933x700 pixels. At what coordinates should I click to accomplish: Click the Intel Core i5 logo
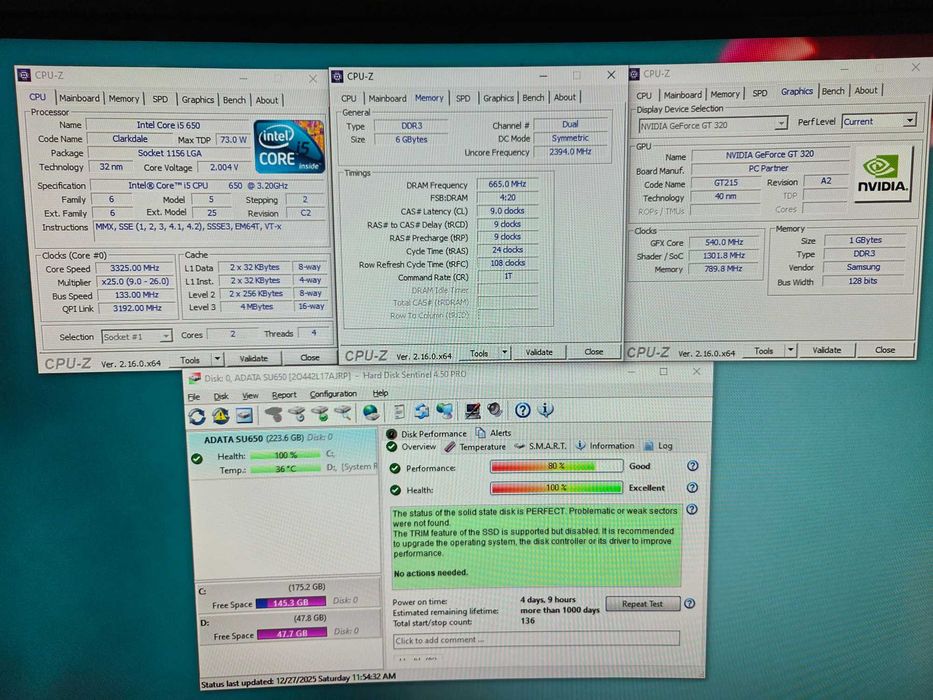coord(289,146)
